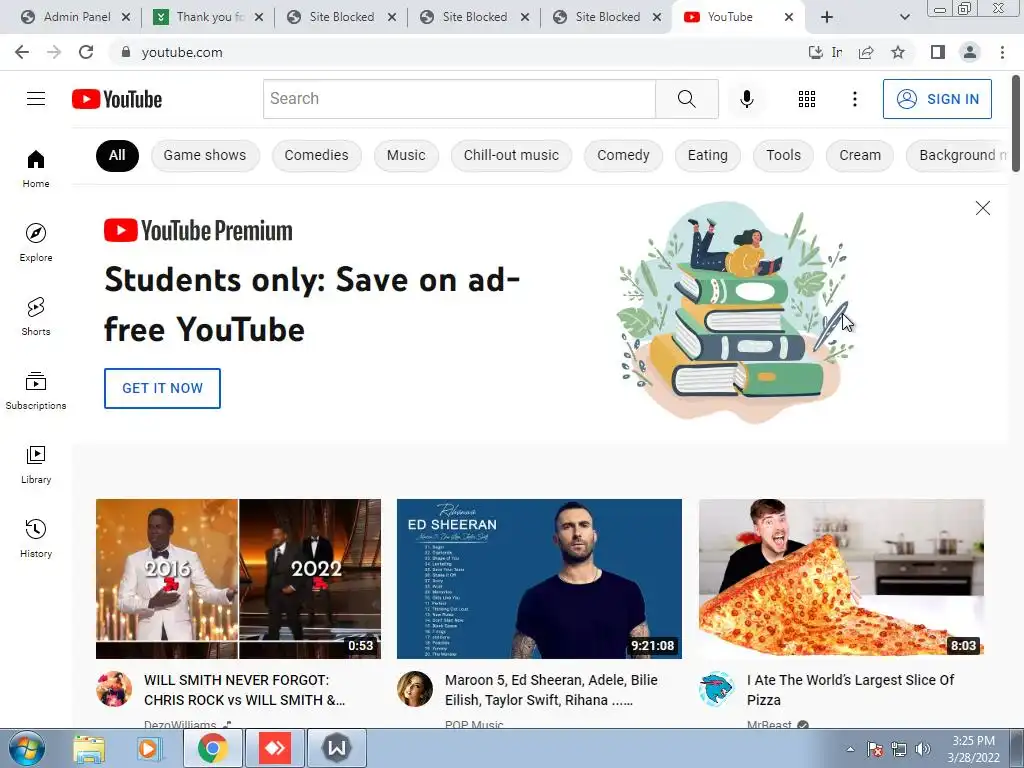
Task: Dismiss the YouTube Premium banner
Action: 982,208
